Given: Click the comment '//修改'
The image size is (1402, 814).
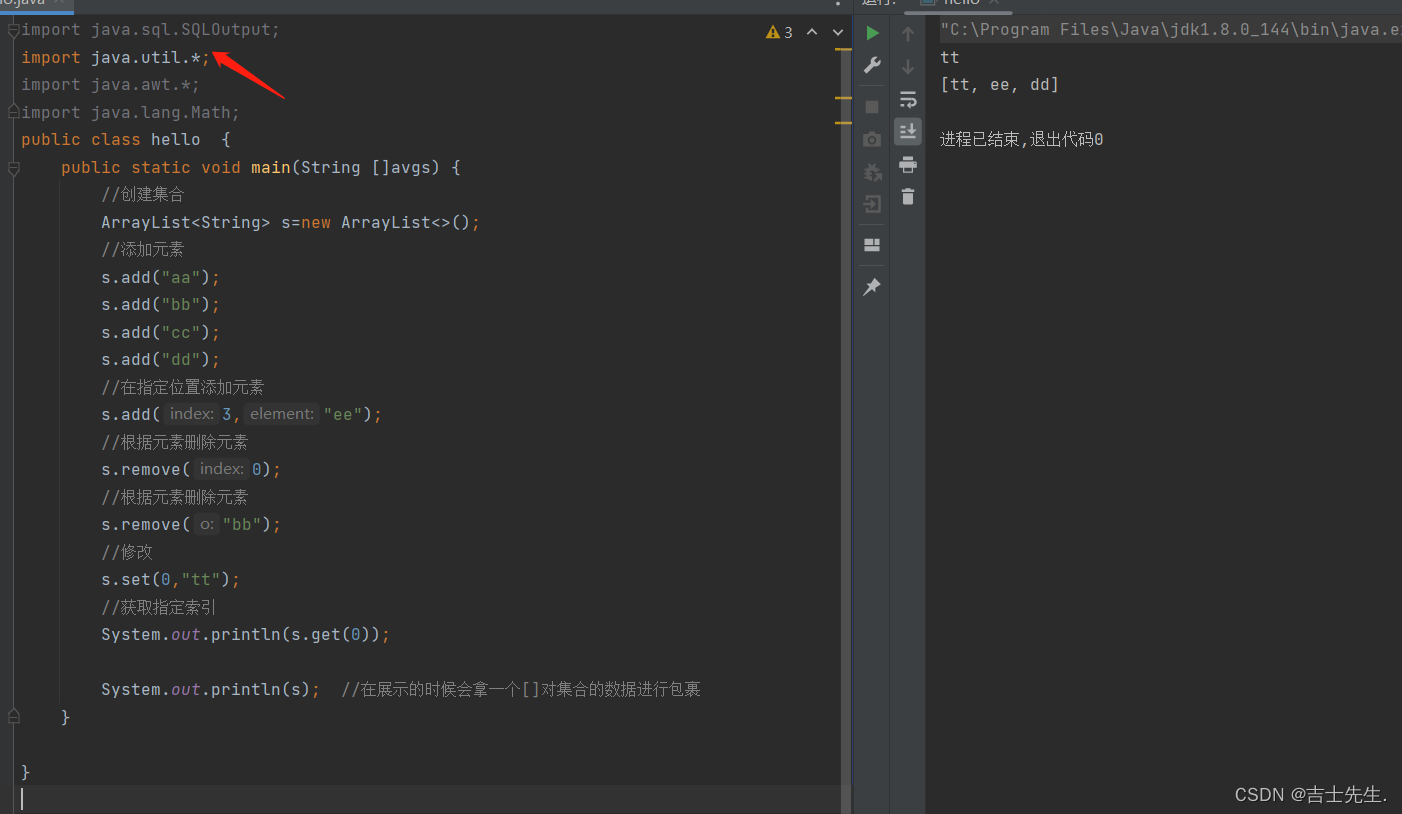Looking at the screenshot, I should pyautogui.click(x=127, y=552).
